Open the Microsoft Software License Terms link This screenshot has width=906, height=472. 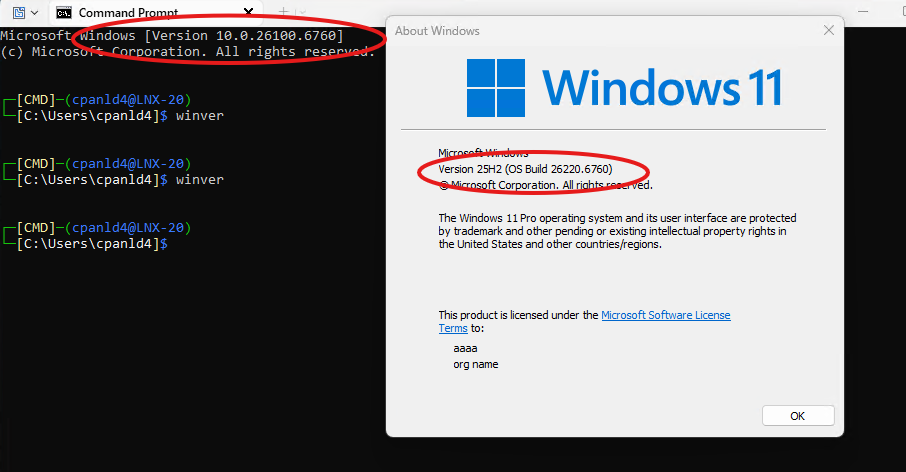tap(665, 315)
